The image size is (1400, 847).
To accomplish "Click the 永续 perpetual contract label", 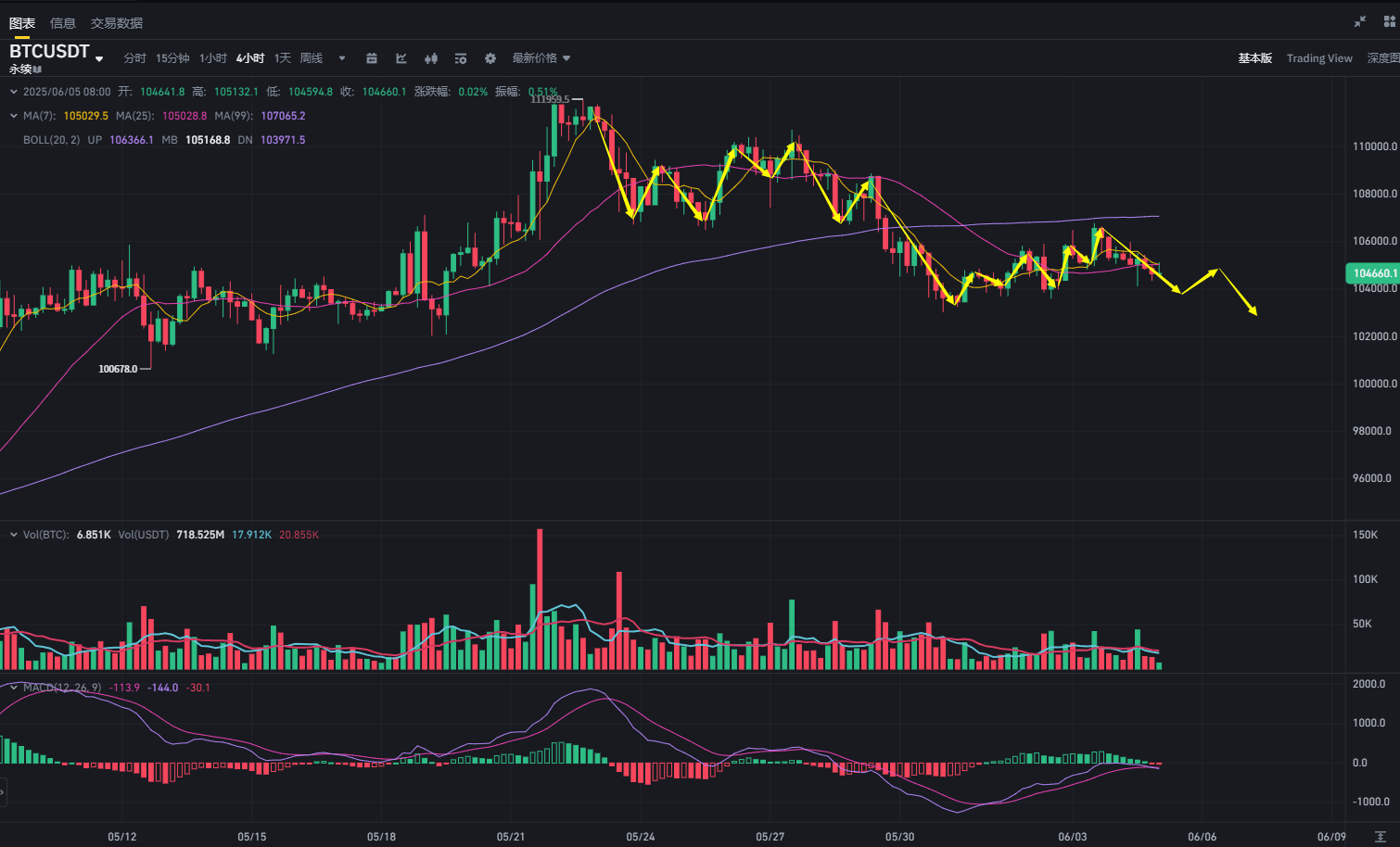I will tap(20, 70).
